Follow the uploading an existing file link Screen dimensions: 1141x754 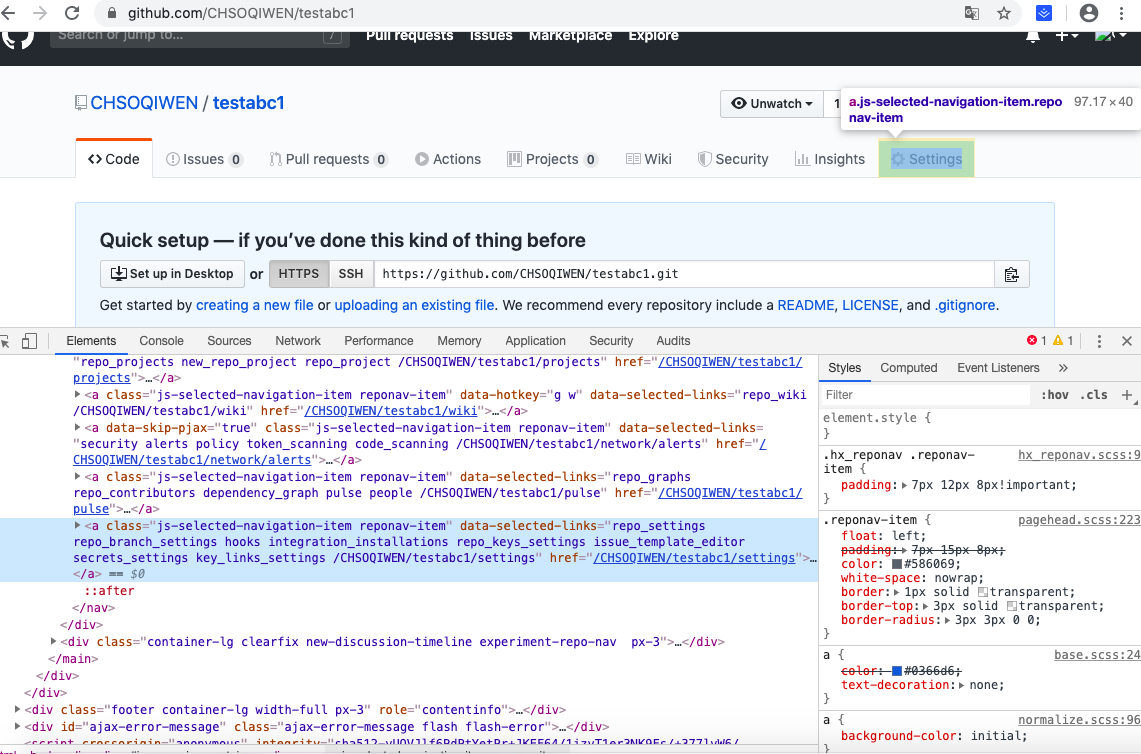click(414, 306)
